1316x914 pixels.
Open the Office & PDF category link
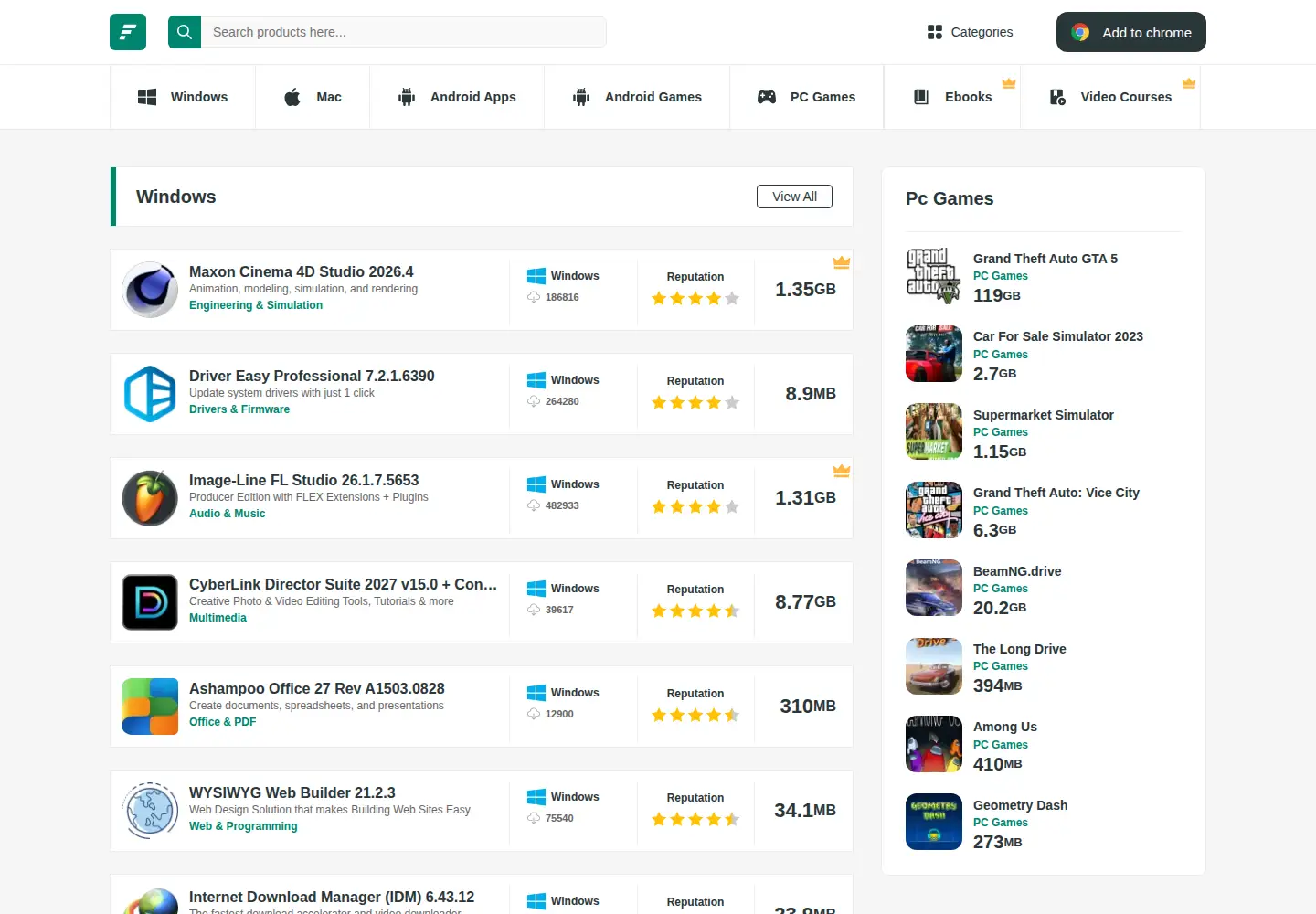[223, 722]
